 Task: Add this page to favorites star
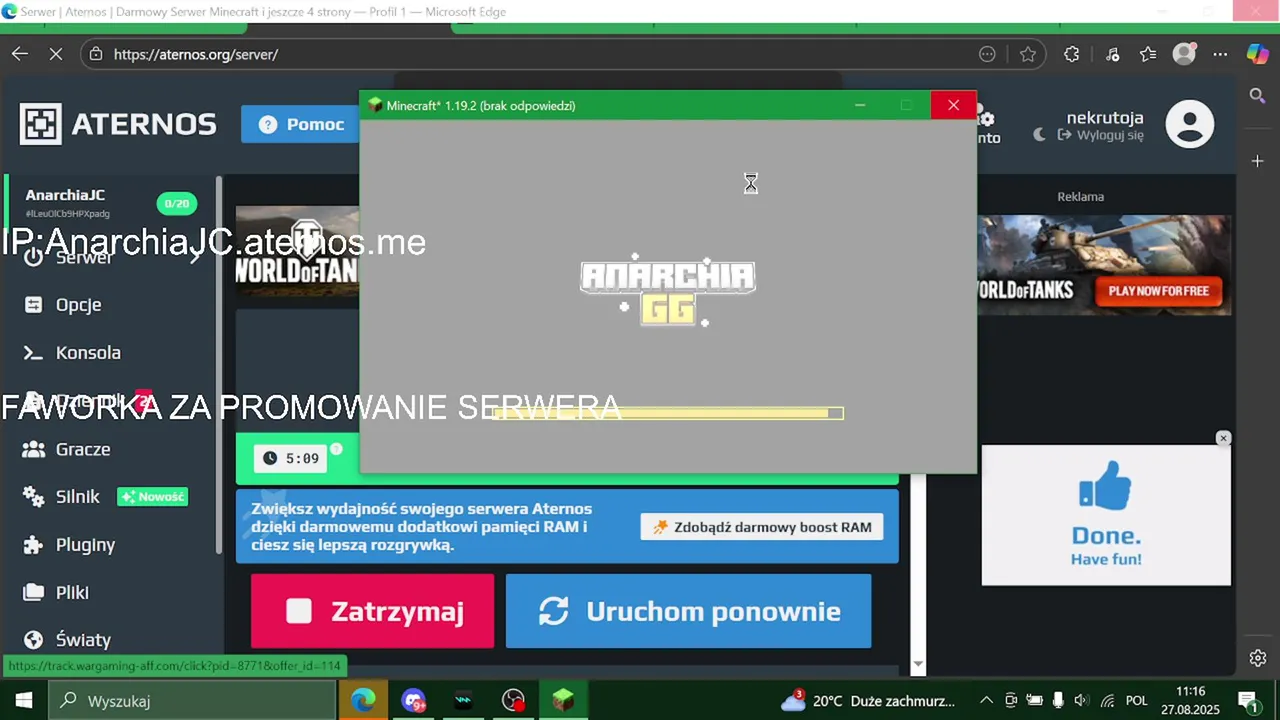[1027, 54]
